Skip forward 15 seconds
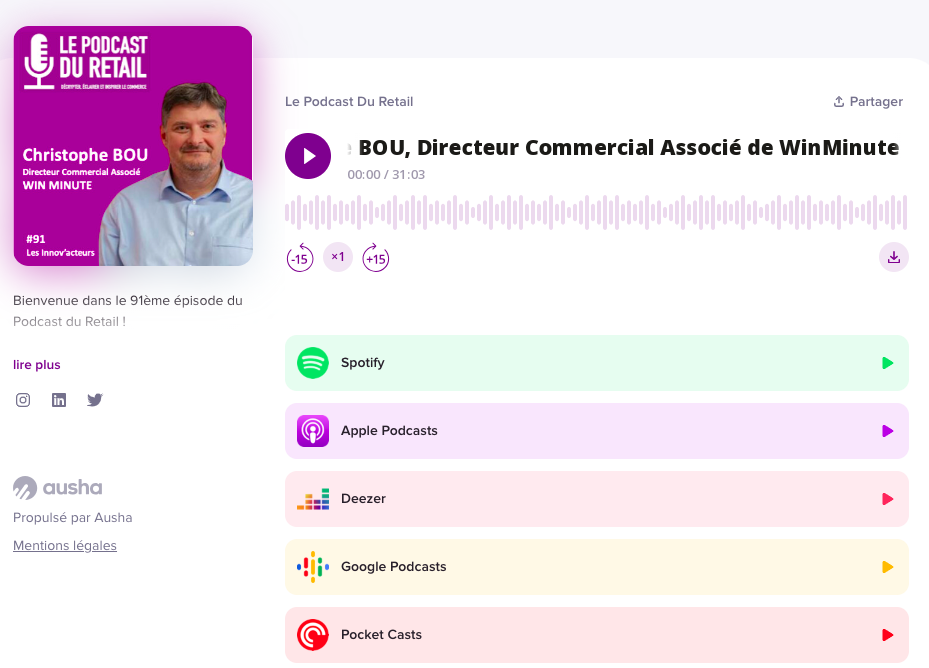929x668 pixels. 376,258
